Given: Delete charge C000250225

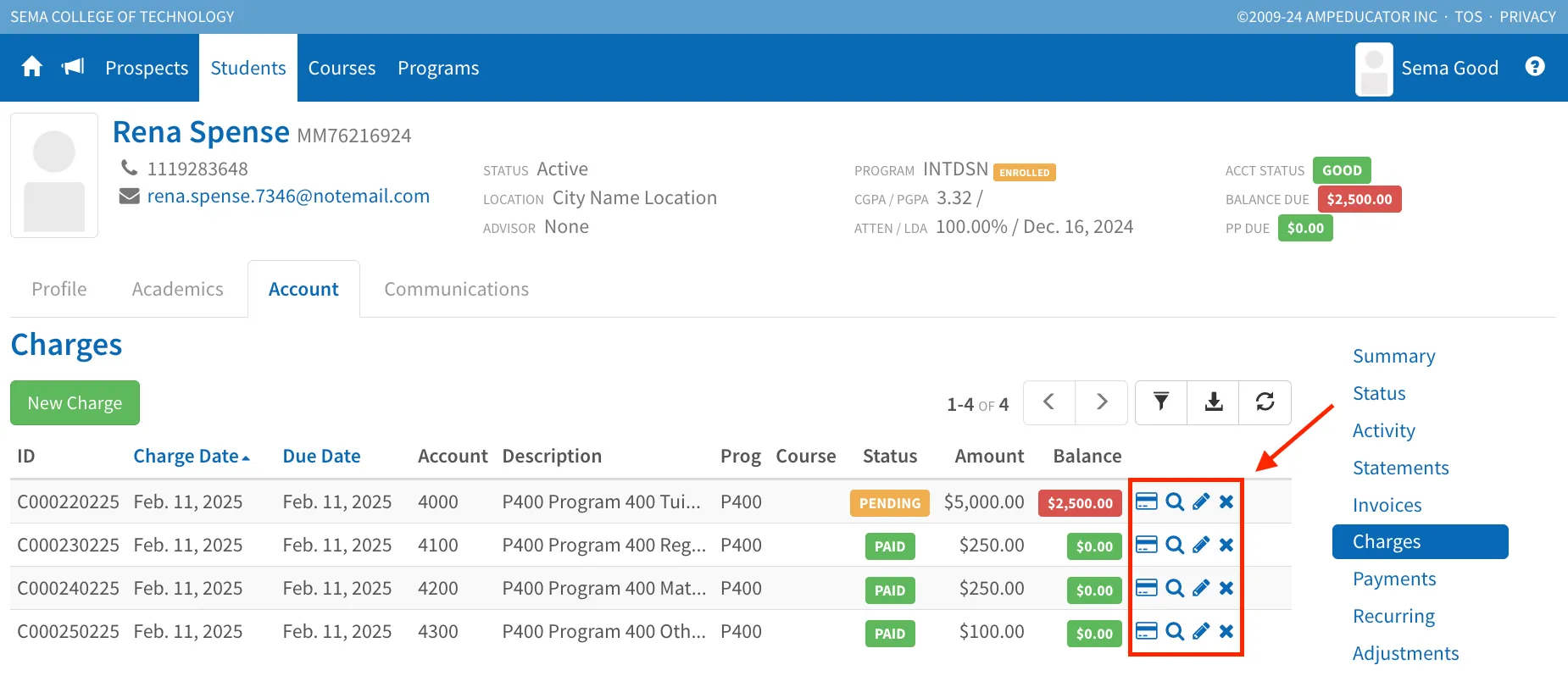Looking at the screenshot, I should coord(1226,631).
